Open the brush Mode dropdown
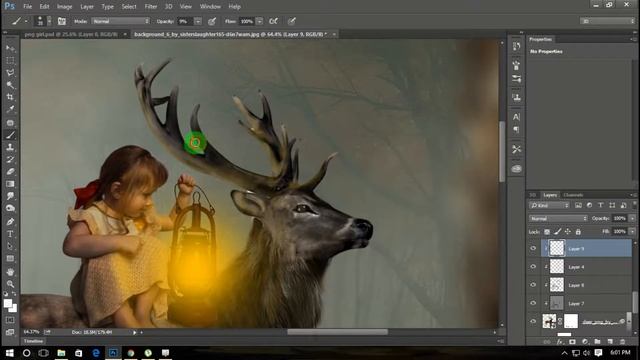640x360 pixels. tap(120, 21)
